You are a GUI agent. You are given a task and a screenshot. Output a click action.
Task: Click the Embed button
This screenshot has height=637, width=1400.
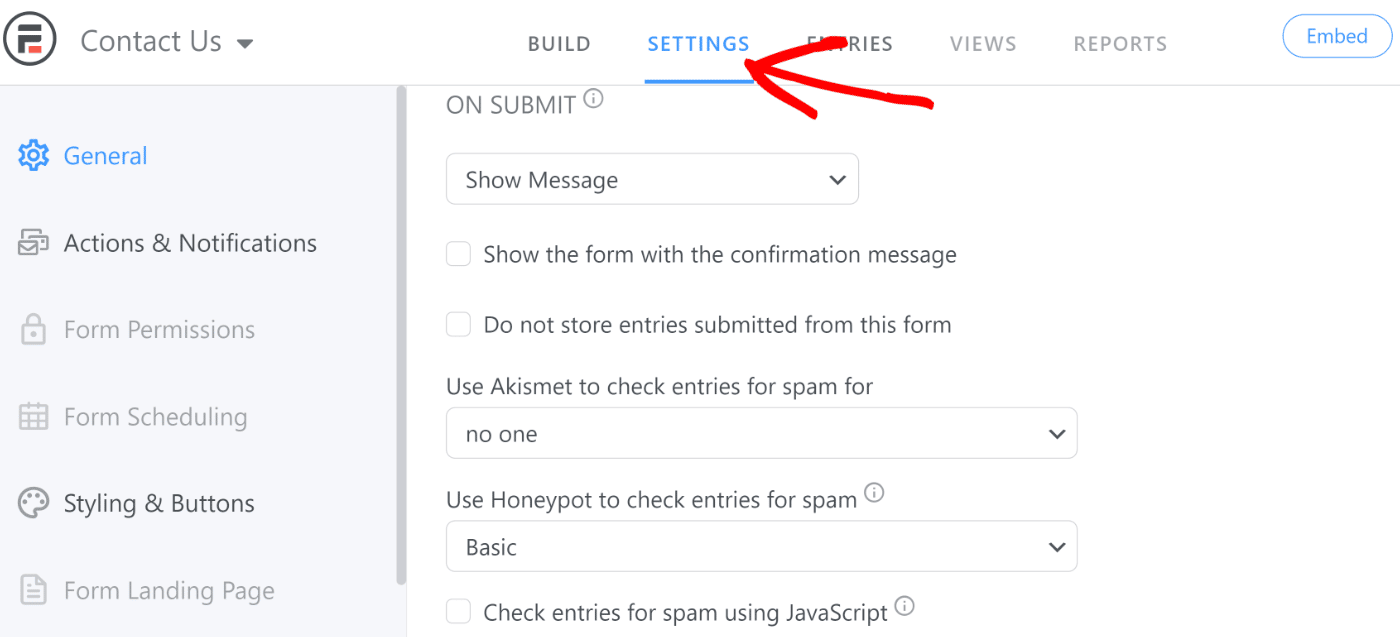[x=1337, y=36]
